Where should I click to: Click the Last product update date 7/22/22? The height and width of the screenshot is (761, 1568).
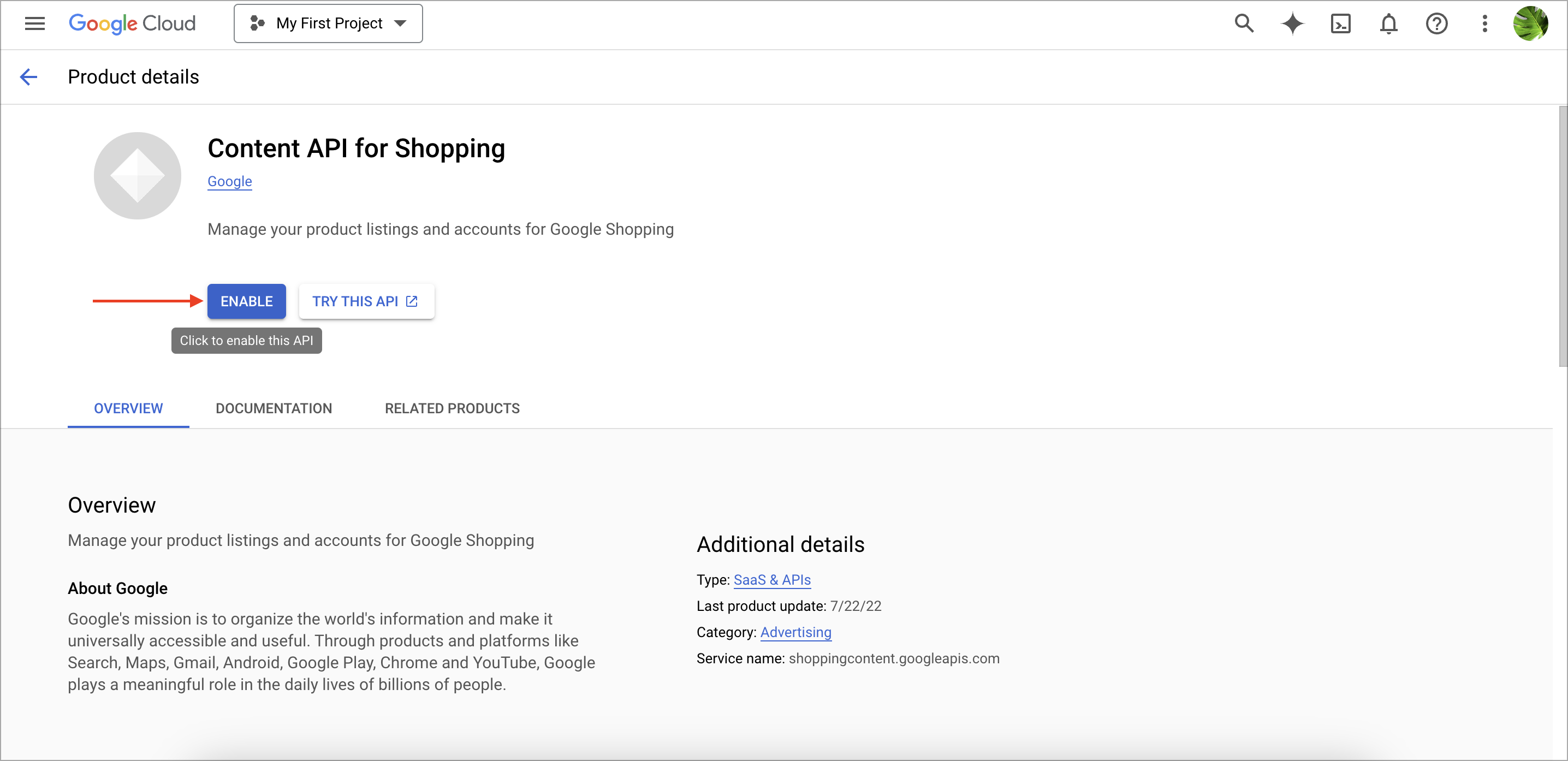(855, 606)
